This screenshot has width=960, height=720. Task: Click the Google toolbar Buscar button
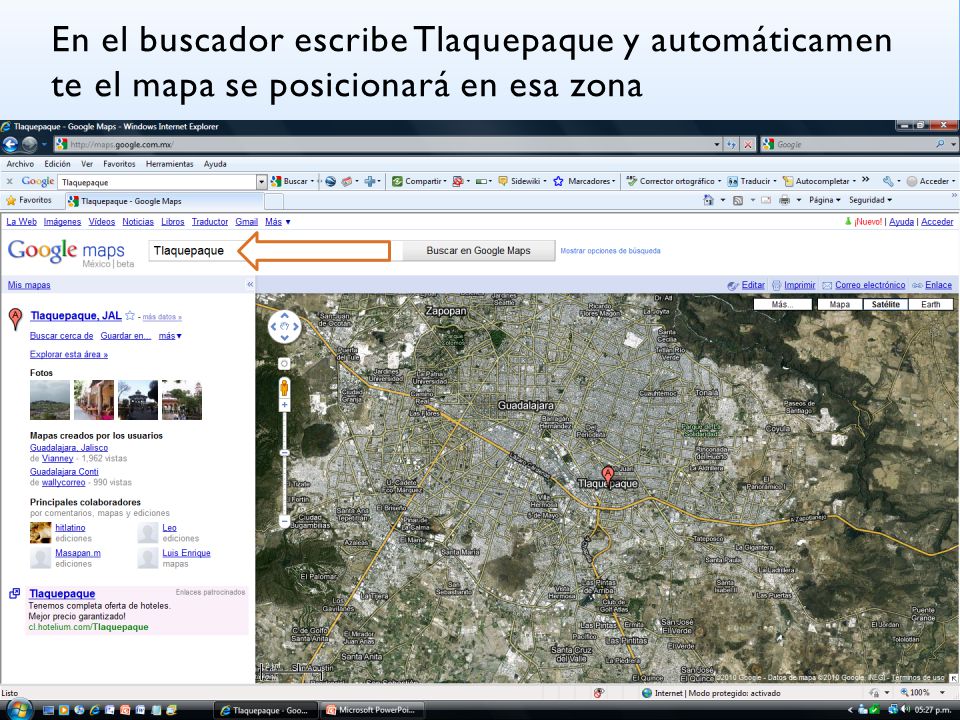[x=291, y=181]
